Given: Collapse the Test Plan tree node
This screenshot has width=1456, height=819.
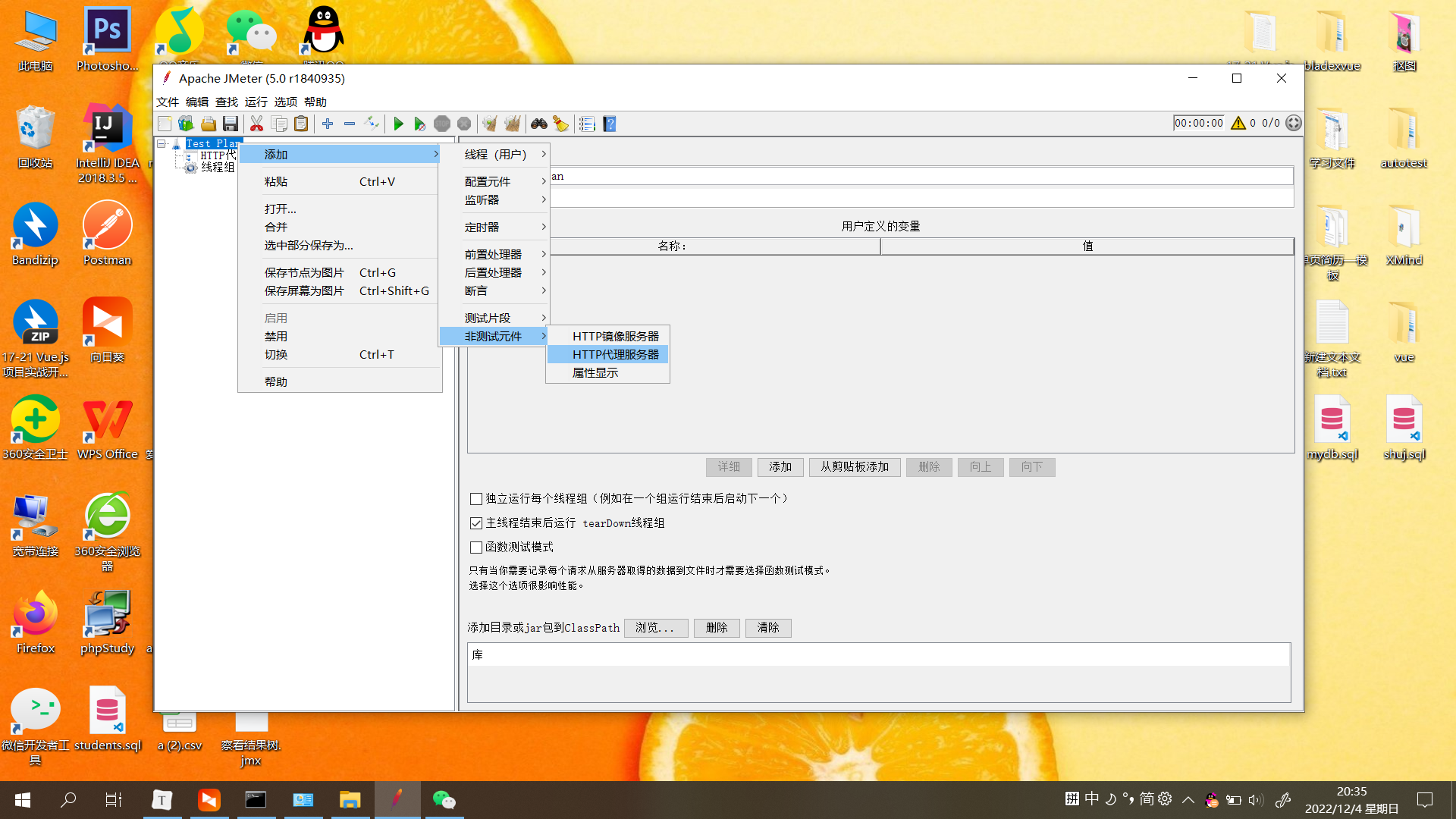Looking at the screenshot, I should [162, 143].
